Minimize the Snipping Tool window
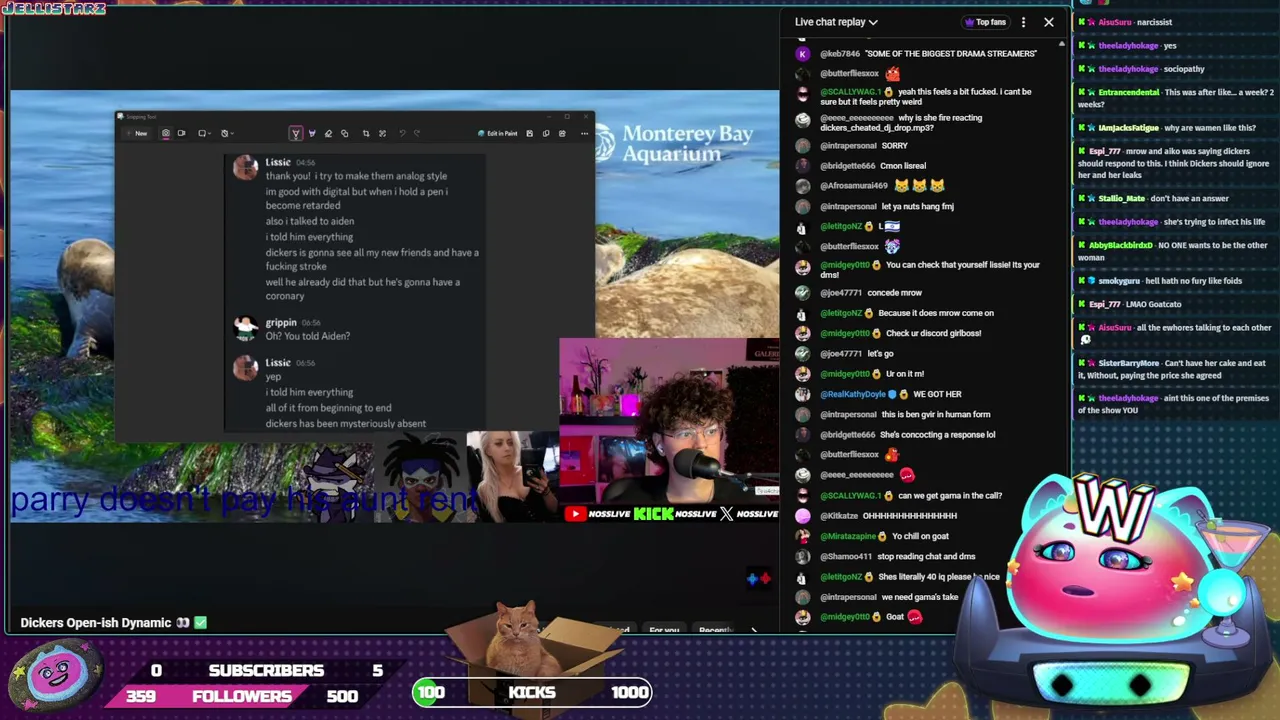Image resolution: width=1280 pixels, height=720 pixels. [x=549, y=117]
